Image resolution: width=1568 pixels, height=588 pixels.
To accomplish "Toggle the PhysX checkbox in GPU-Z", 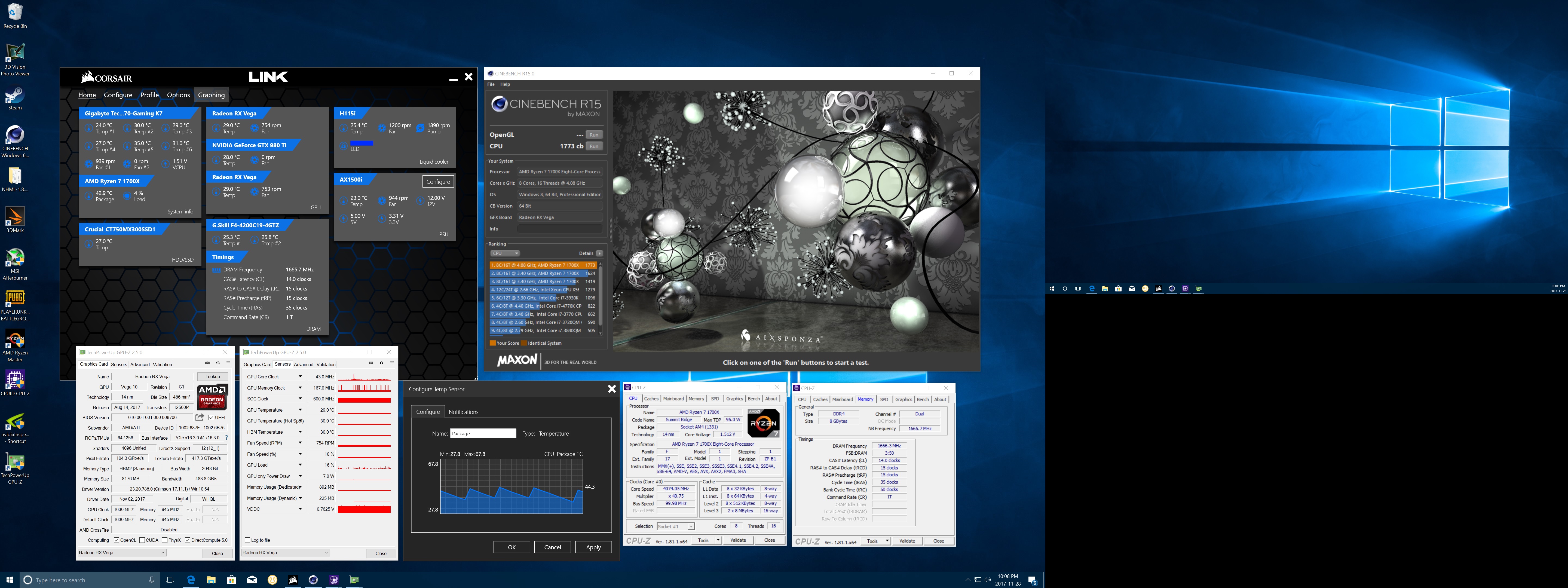I will point(164,540).
